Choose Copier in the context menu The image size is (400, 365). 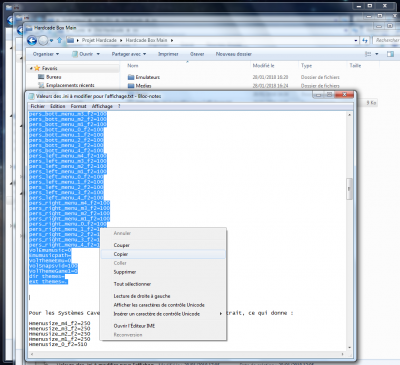click(x=163, y=254)
